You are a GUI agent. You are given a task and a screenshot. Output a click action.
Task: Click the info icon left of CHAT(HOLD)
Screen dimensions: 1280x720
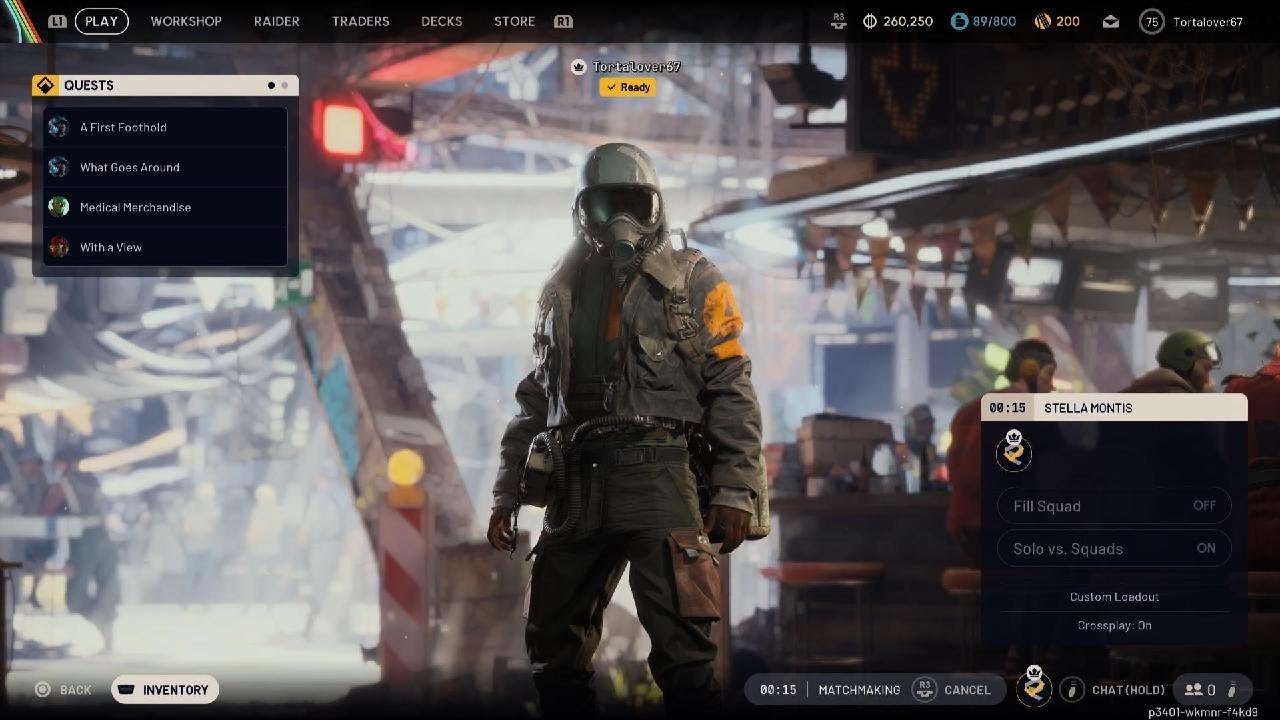[x=1072, y=689]
